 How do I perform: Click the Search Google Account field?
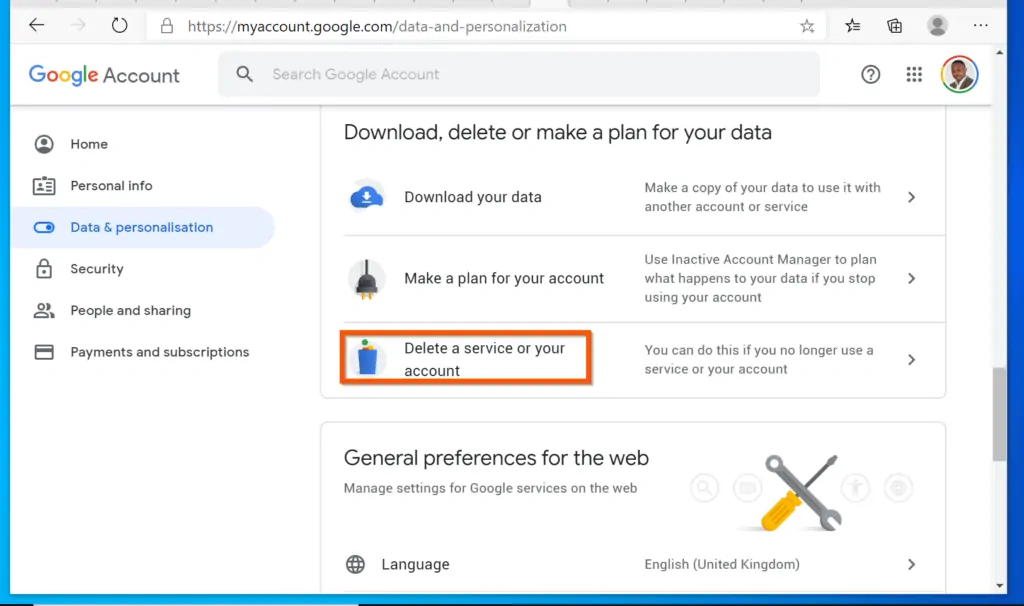pyautogui.click(x=518, y=74)
